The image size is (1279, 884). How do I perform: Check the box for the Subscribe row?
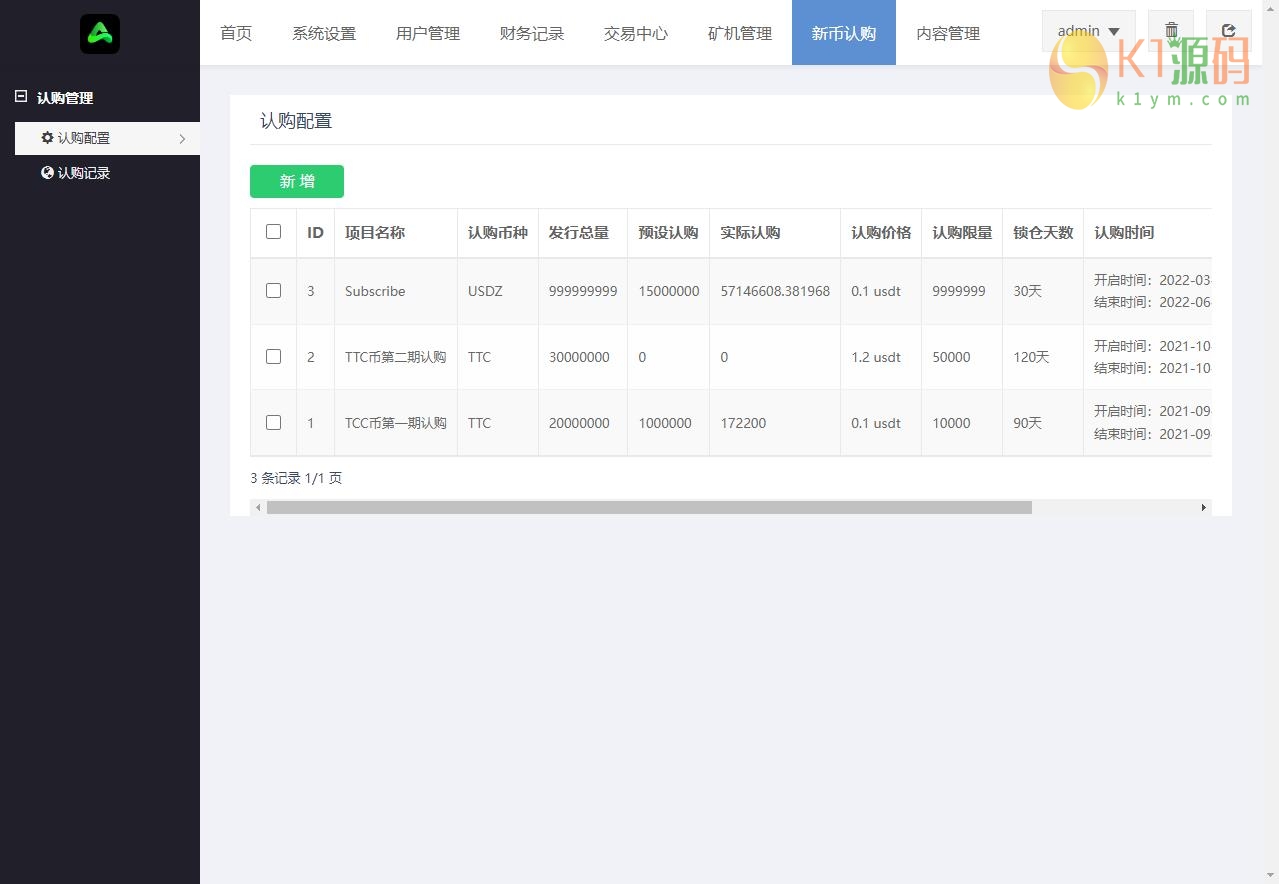[x=273, y=291]
